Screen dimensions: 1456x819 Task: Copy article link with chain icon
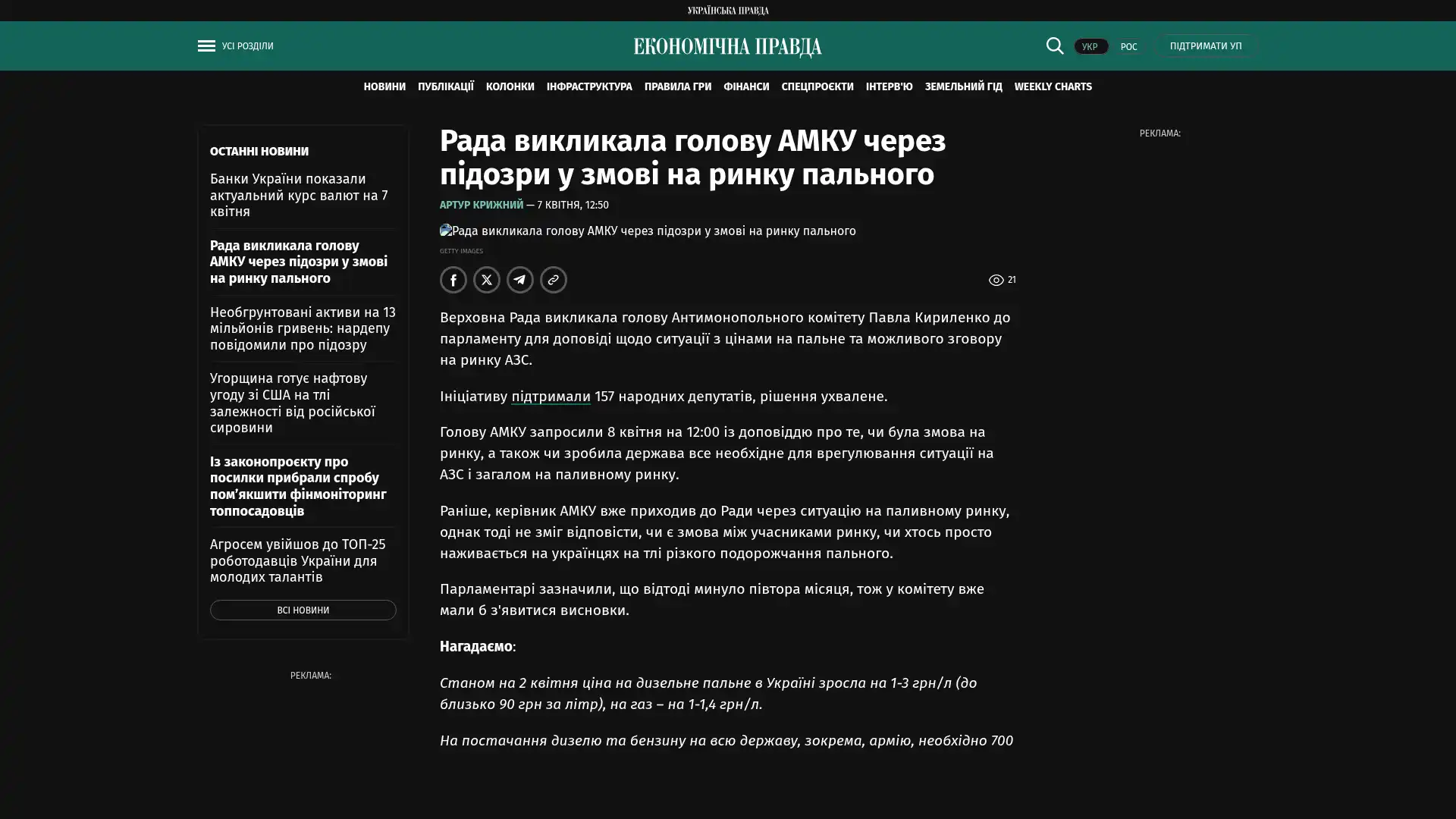554,280
